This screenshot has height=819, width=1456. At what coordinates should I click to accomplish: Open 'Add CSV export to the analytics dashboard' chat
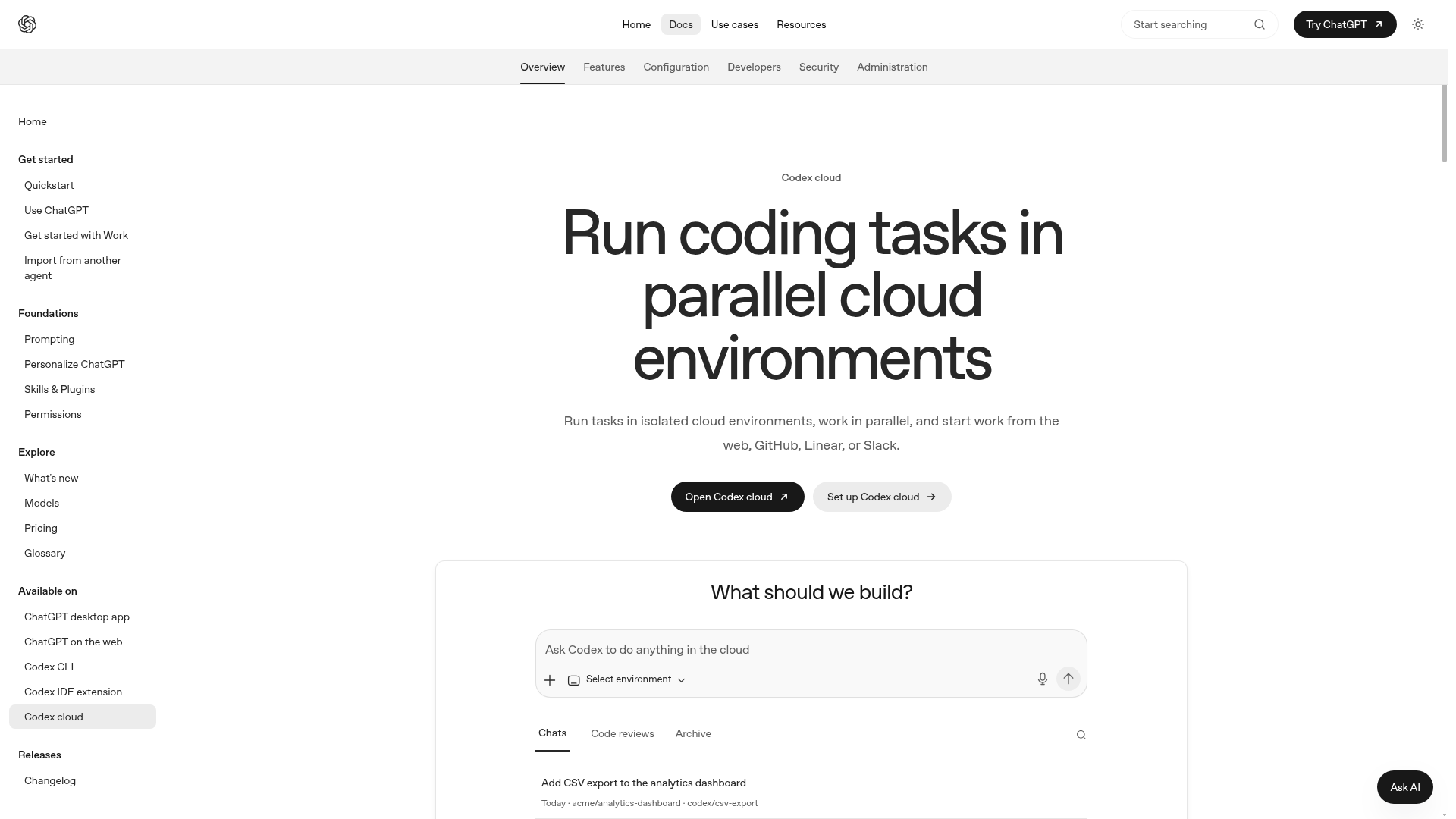click(x=644, y=783)
